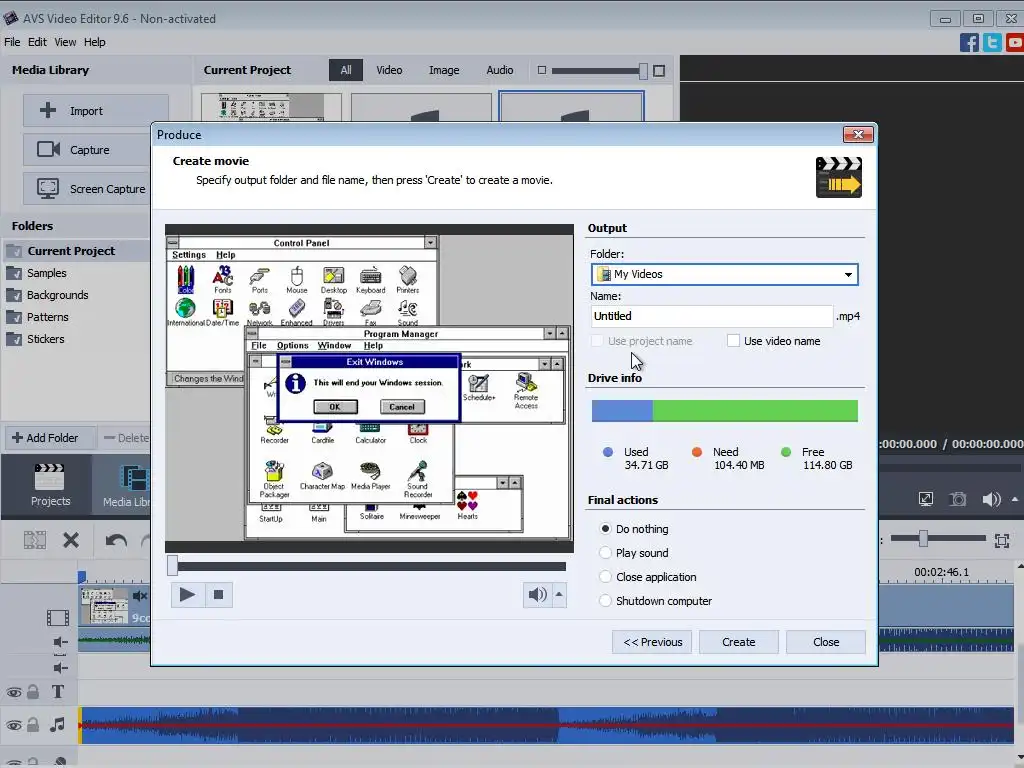Expand the main preview volume arrow

pos(1014,500)
